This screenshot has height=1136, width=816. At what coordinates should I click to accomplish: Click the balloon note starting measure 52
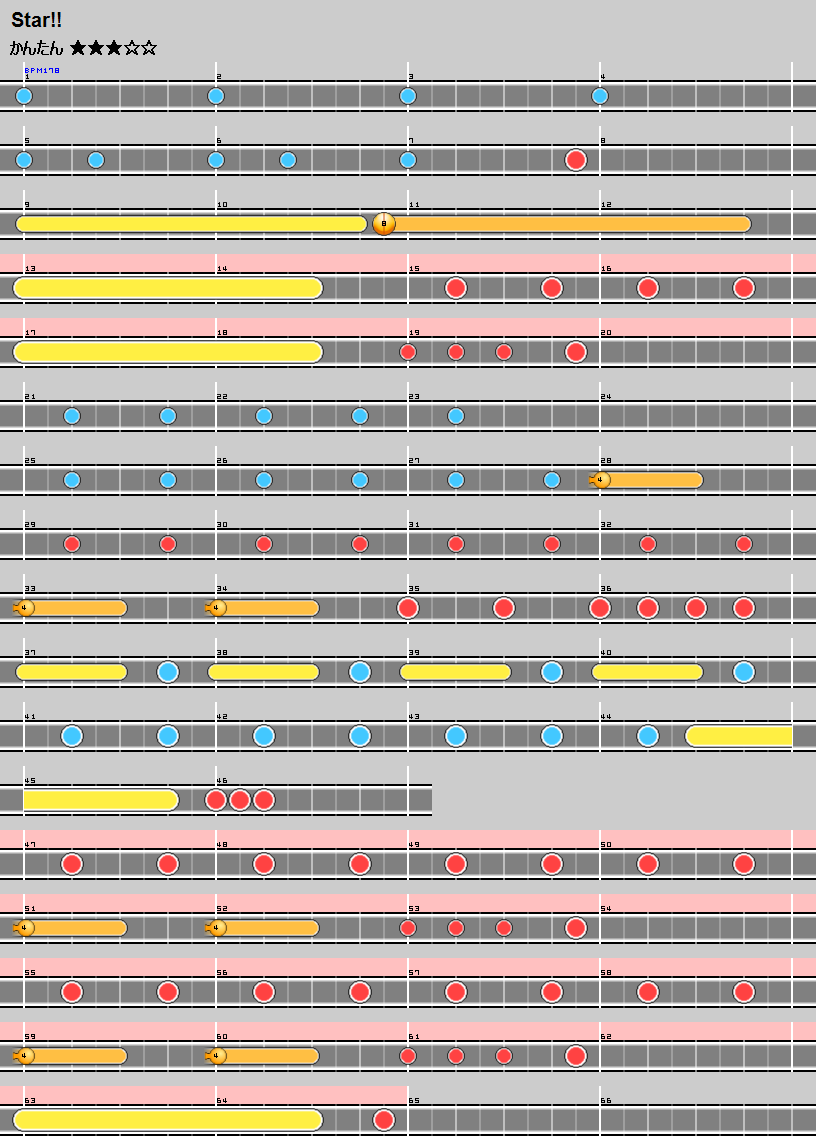[218, 928]
